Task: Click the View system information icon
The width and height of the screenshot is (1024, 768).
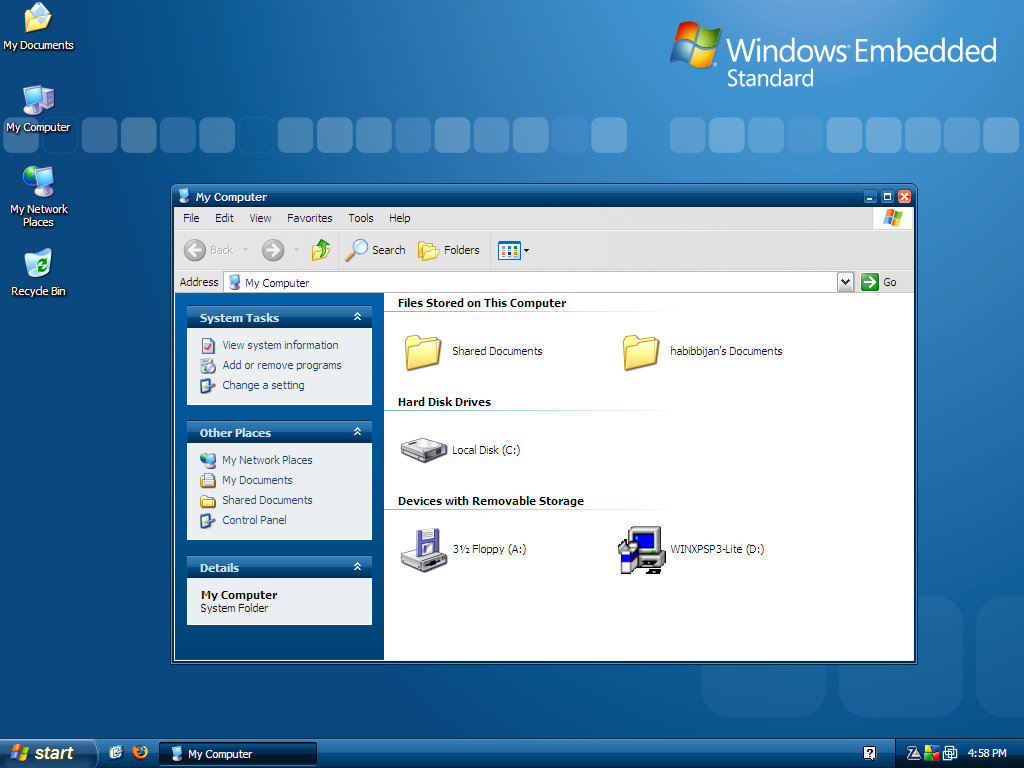Action: [208, 345]
